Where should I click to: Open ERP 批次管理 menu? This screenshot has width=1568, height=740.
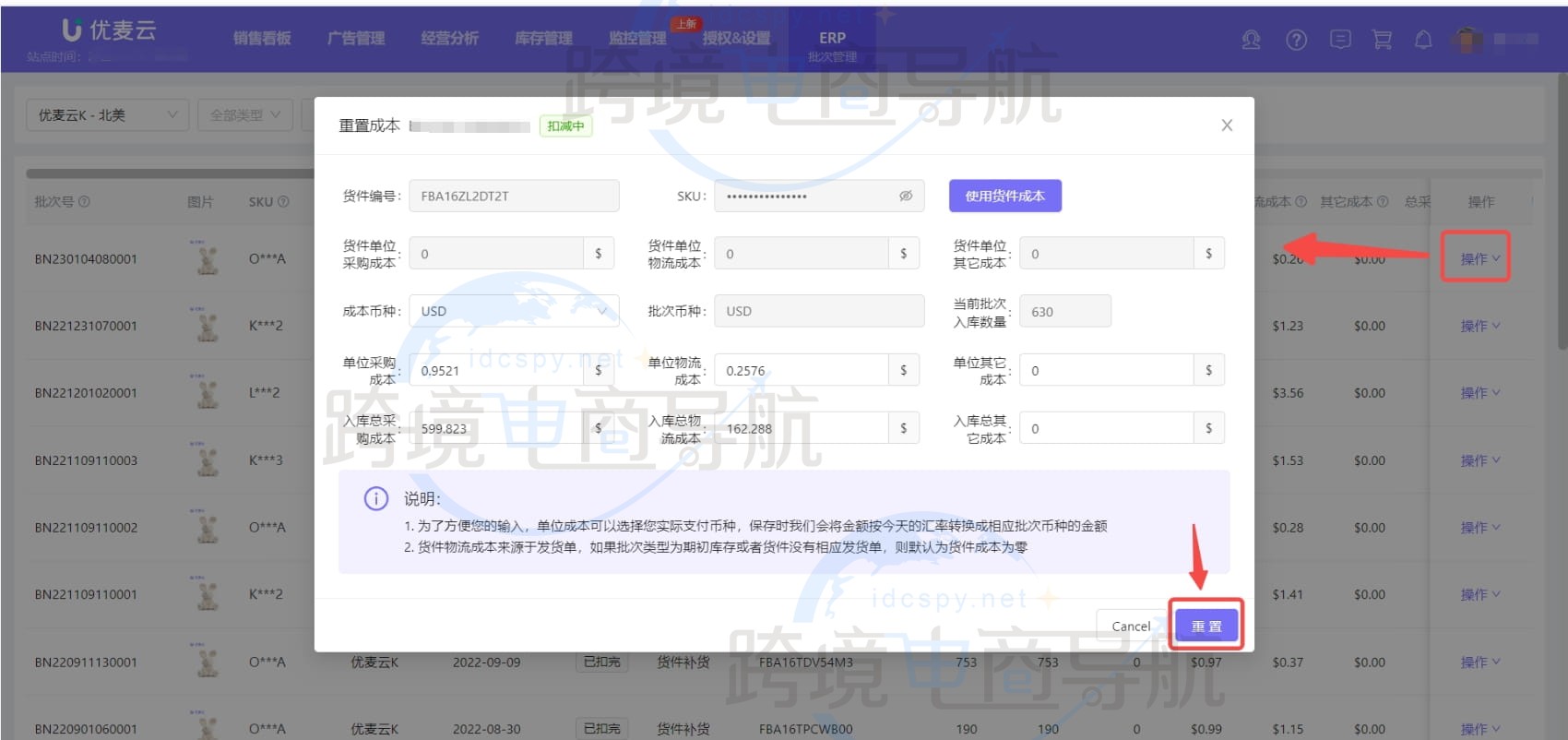tap(832, 45)
